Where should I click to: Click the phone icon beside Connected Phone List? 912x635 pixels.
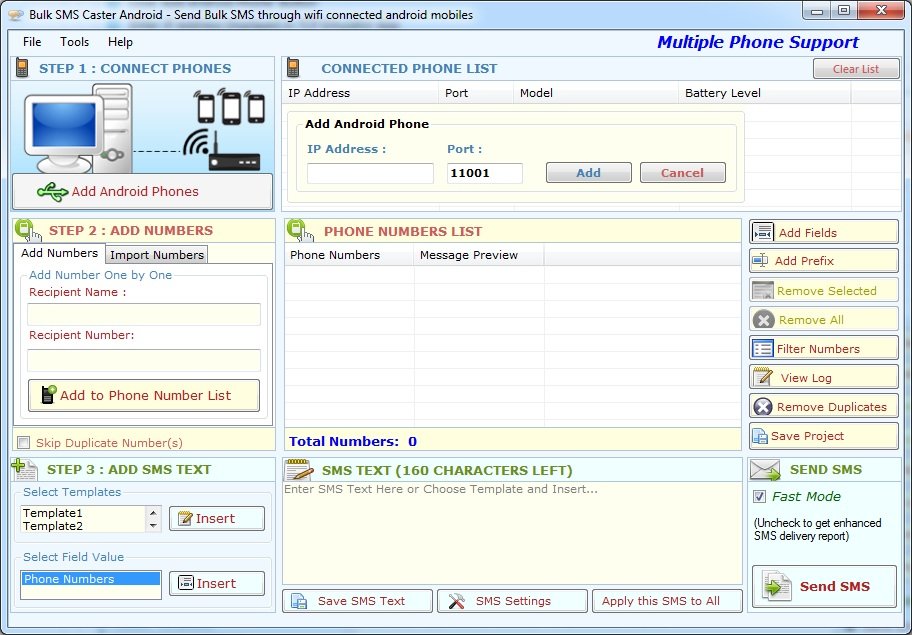click(293, 68)
